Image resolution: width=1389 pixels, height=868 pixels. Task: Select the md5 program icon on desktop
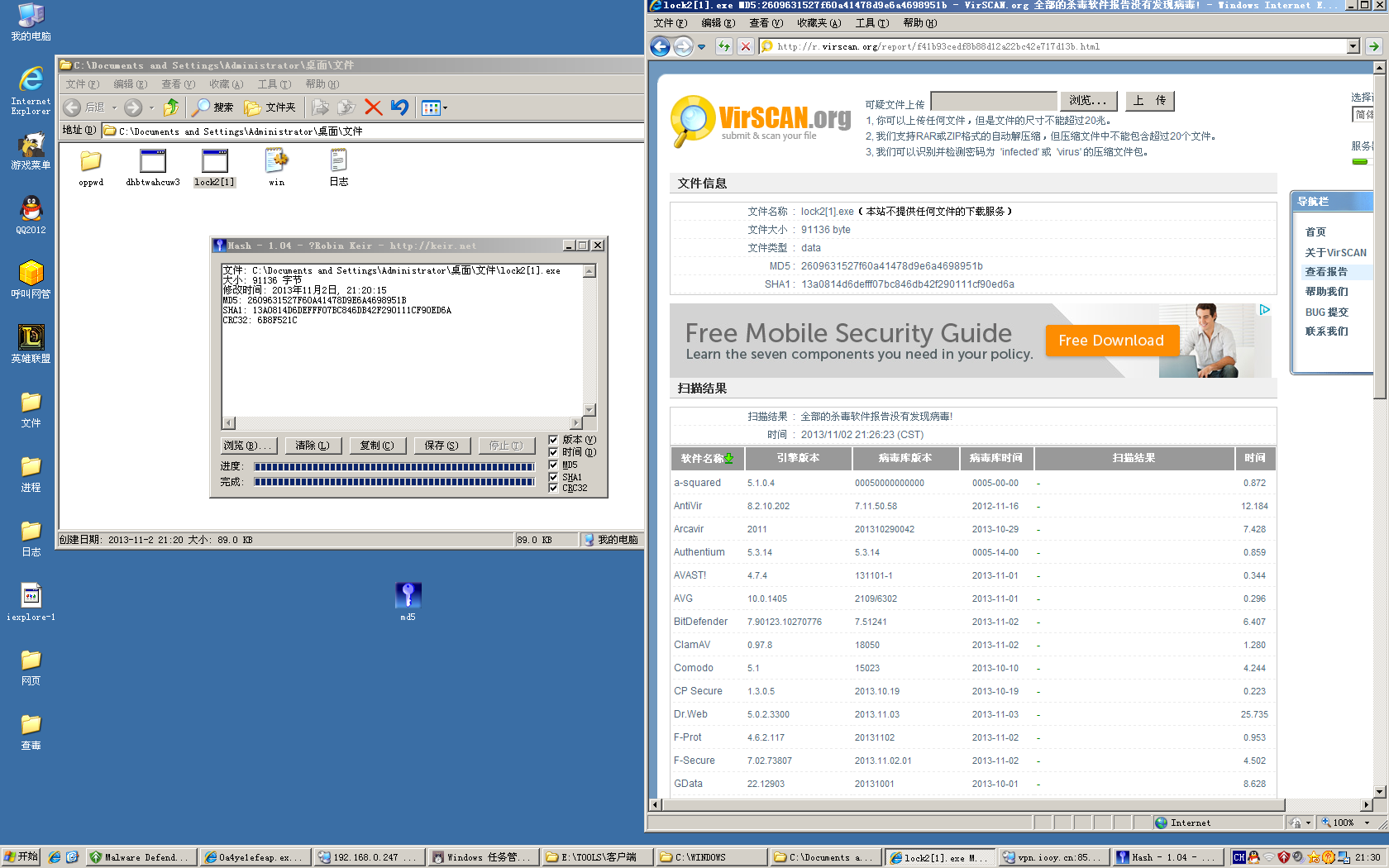(408, 602)
